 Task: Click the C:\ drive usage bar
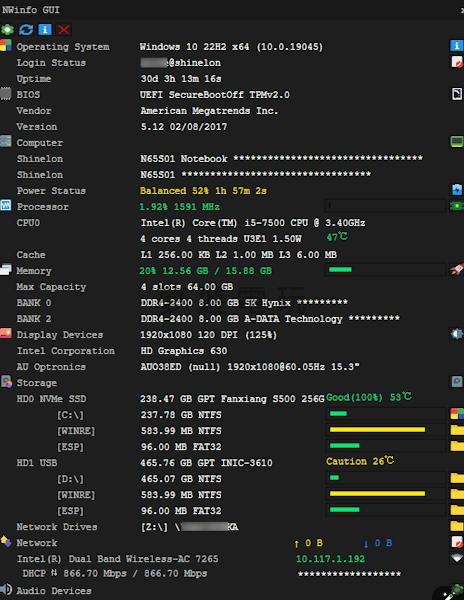(386, 414)
